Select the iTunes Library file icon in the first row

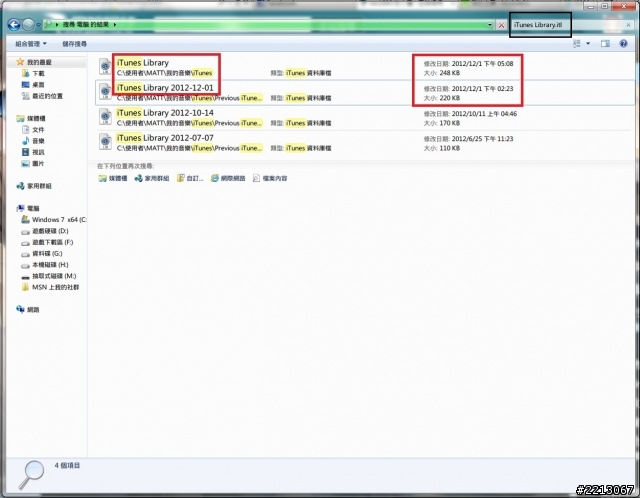tap(105, 67)
